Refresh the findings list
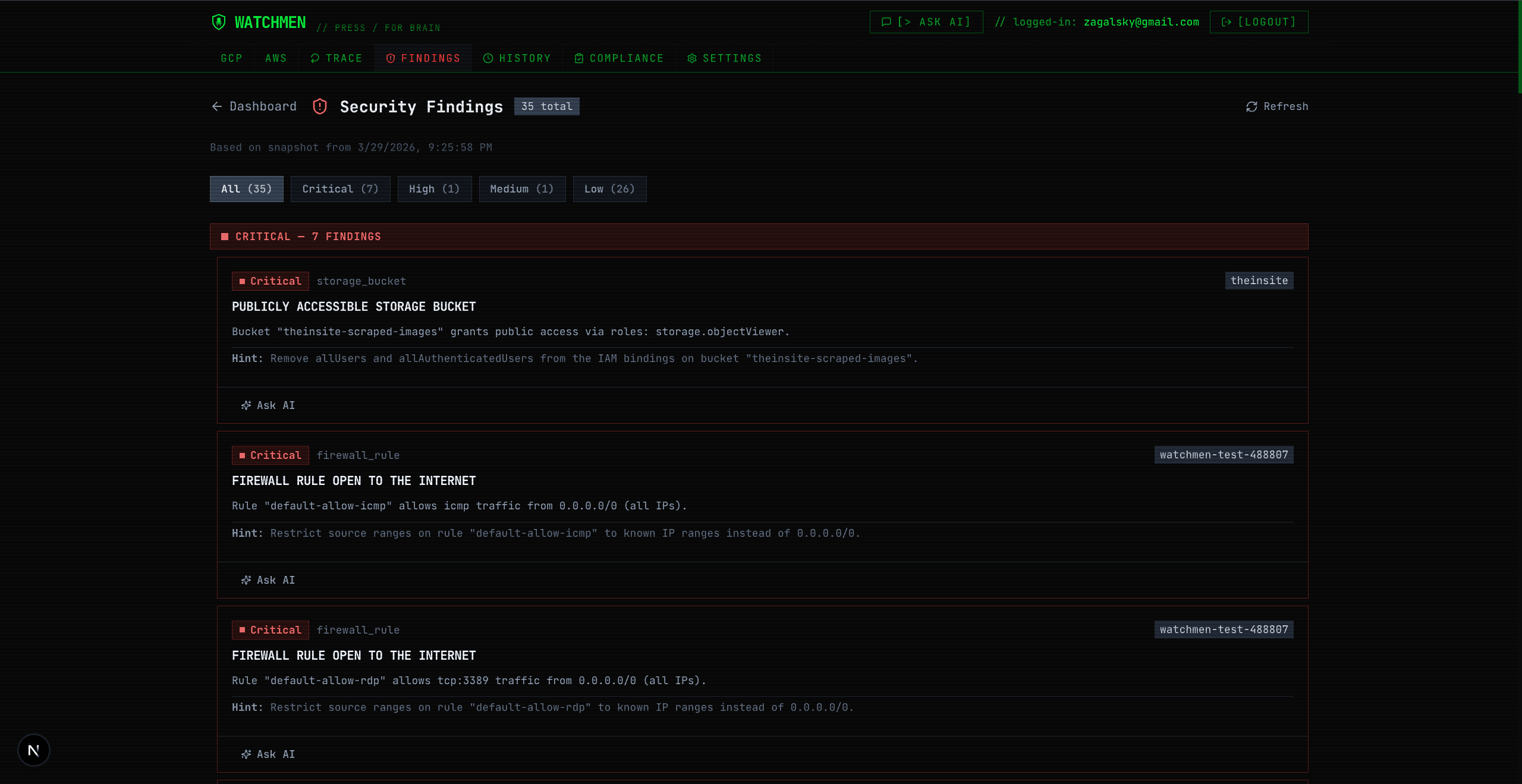This screenshot has height=784, width=1522. pyautogui.click(x=1276, y=106)
